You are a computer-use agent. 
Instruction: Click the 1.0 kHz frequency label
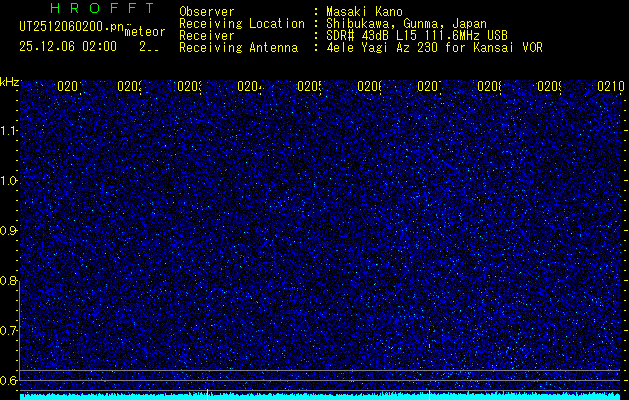click(x=8, y=181)
